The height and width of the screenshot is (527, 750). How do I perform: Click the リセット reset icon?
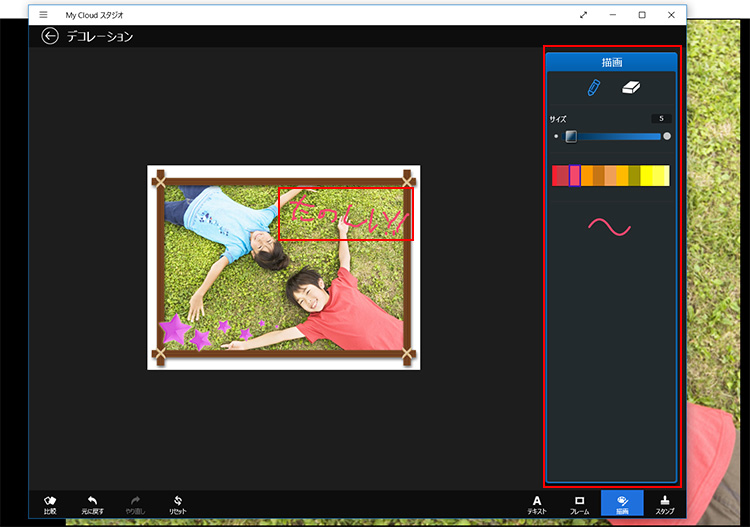point(177,504)
